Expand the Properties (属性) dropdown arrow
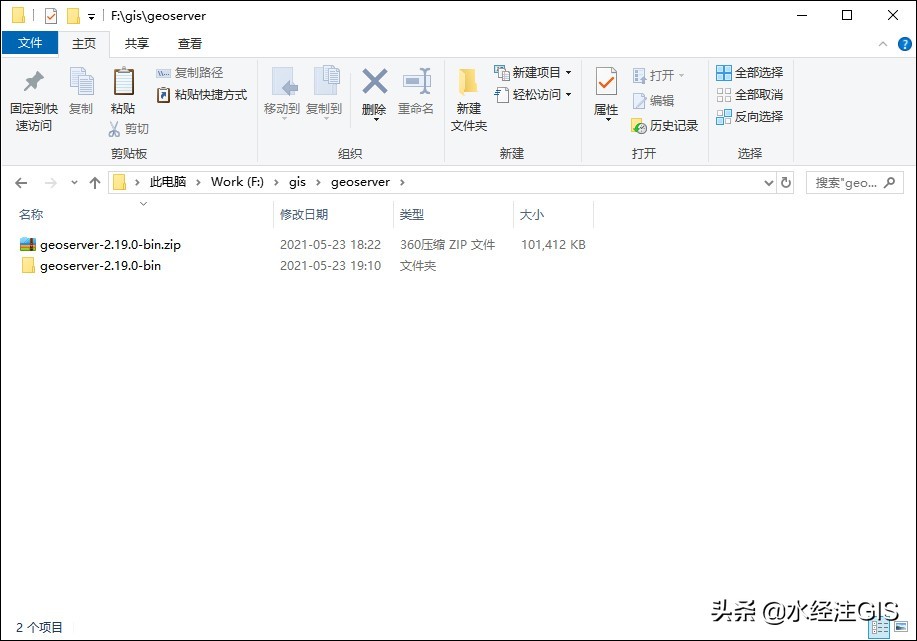 608,120
